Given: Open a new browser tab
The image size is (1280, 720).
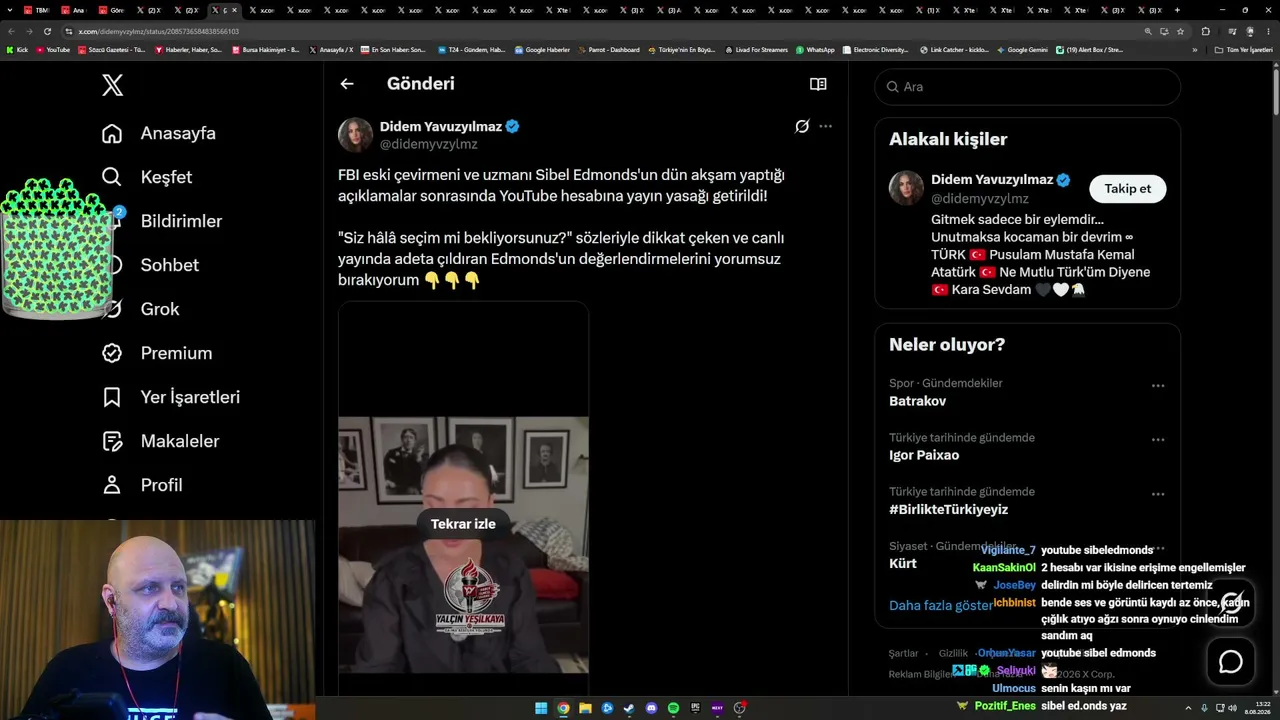Looking at the screenshot, I should pyautogui.click(x=1177, y=10).
